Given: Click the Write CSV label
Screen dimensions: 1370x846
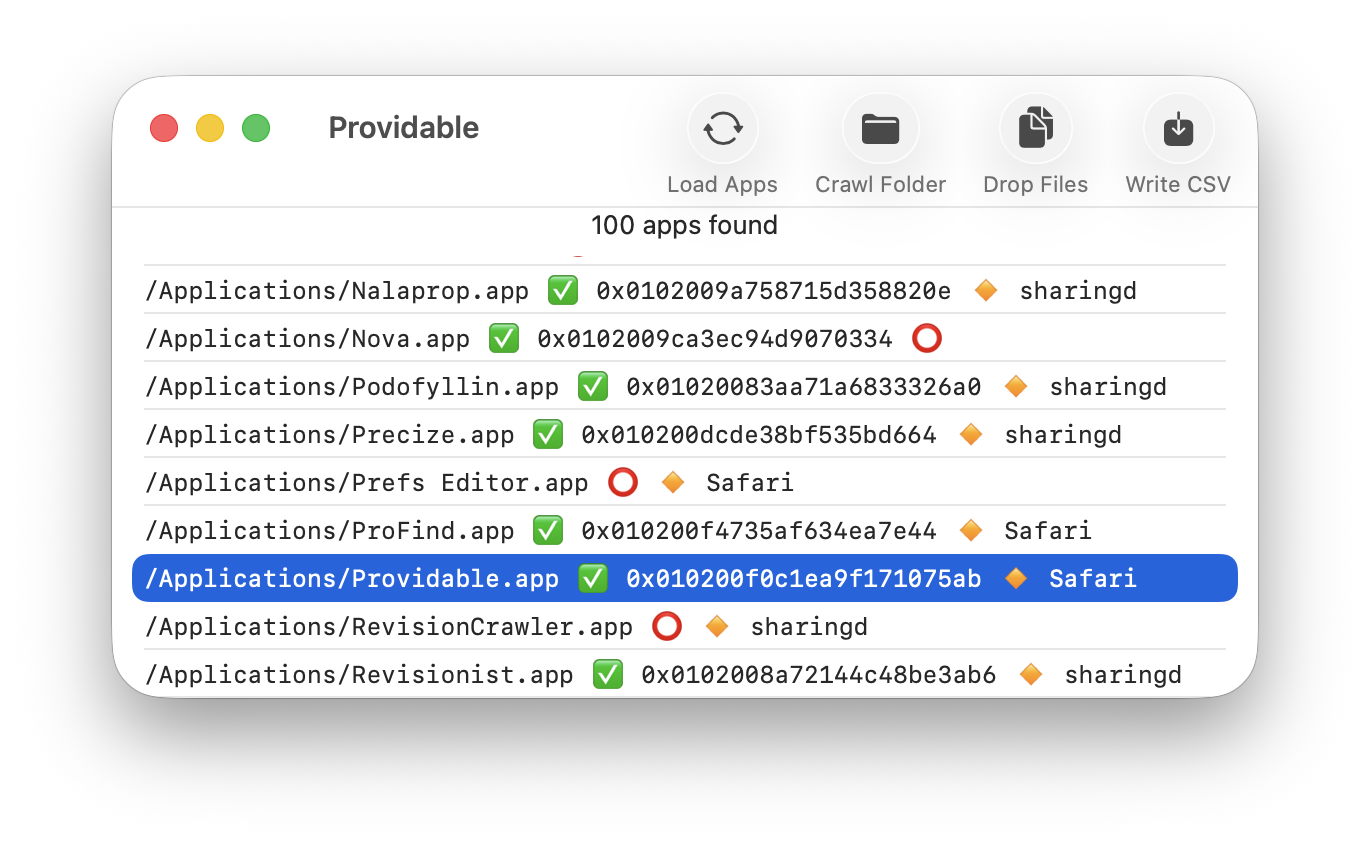Looking at the screenshot, I should (x=1178, y=185).
